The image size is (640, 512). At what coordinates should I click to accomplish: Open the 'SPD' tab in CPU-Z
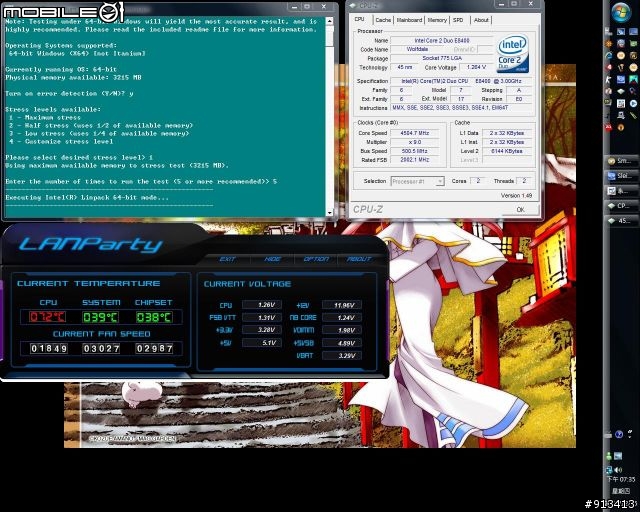coord(458,20)
